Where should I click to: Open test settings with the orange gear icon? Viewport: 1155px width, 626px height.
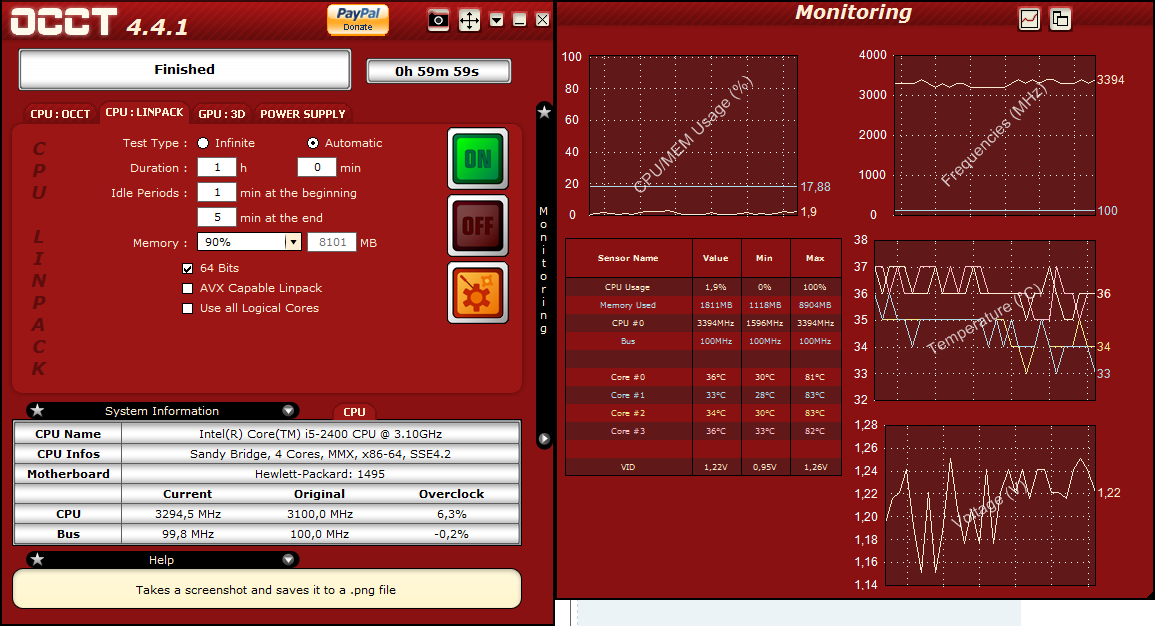tap(478, 292)
